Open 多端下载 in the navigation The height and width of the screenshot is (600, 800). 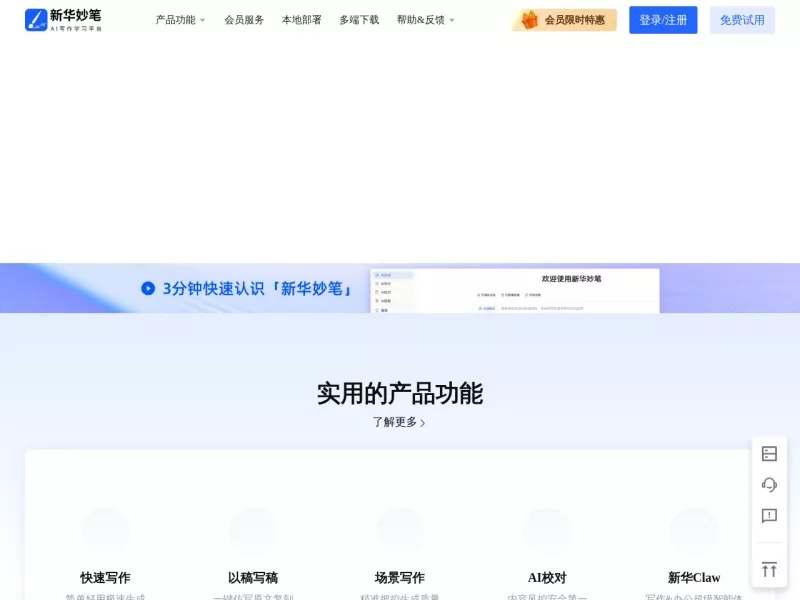point(359,20)
